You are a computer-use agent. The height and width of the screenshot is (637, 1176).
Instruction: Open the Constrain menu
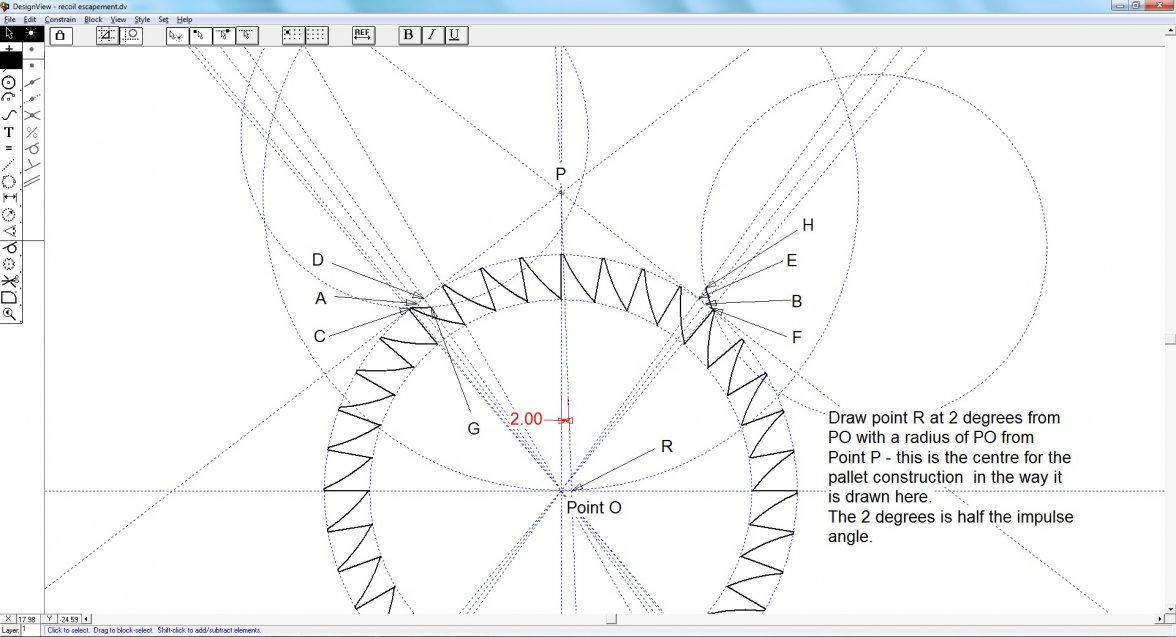(x=60, y=19)
